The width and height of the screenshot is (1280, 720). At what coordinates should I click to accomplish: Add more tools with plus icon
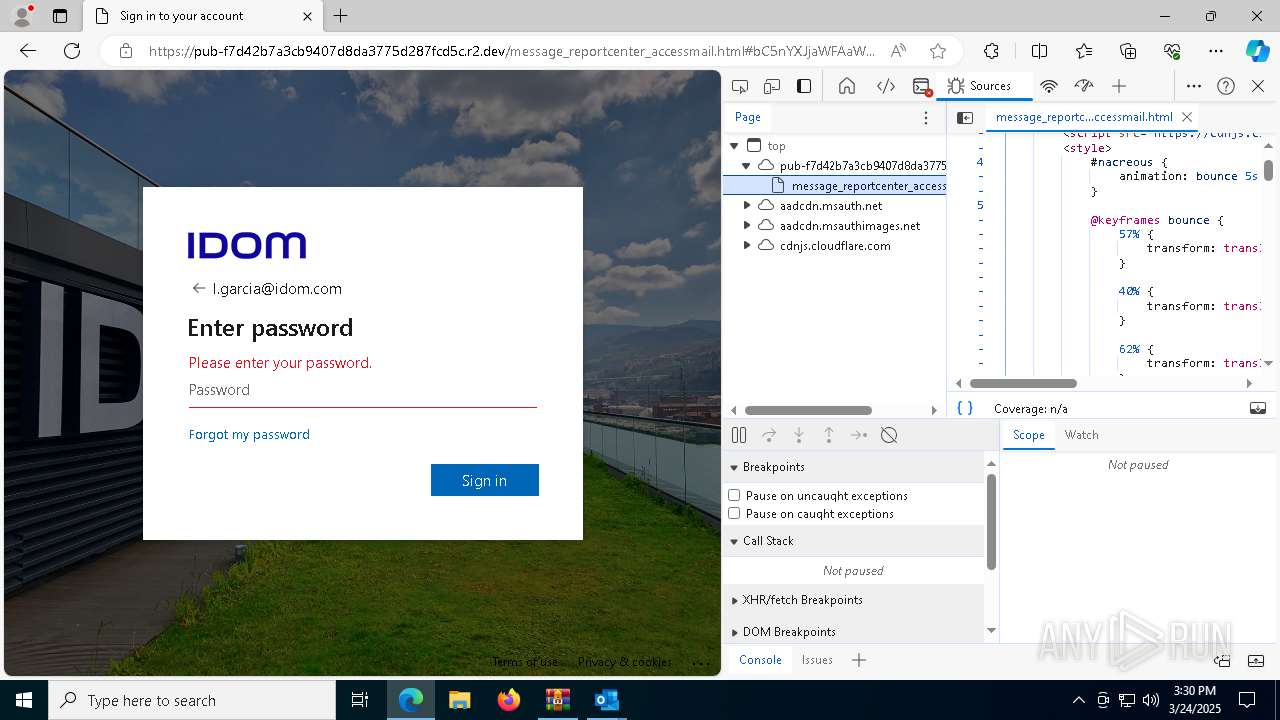(x=1119, y=86)
